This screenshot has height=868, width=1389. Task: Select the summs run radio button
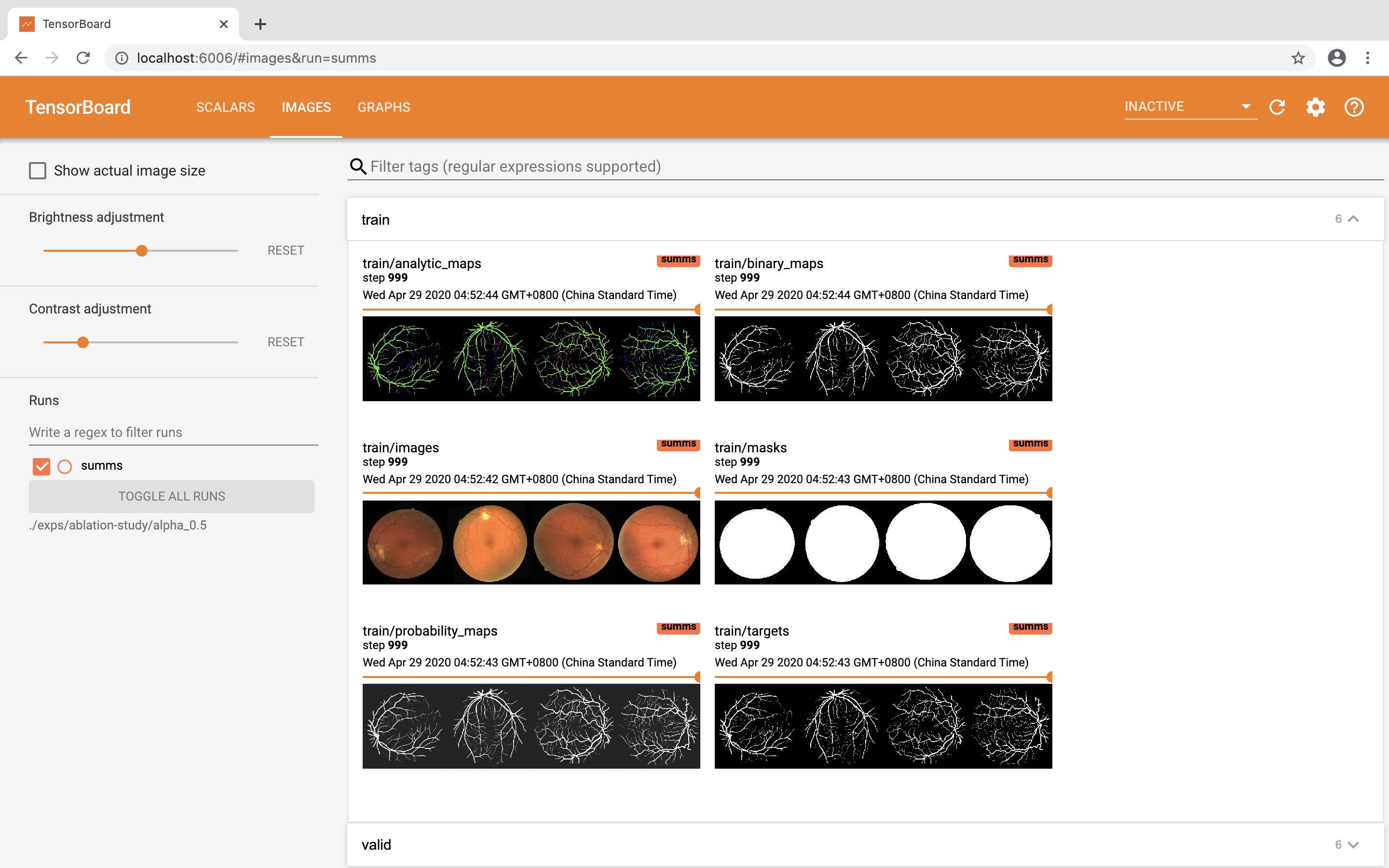point(65,466)
